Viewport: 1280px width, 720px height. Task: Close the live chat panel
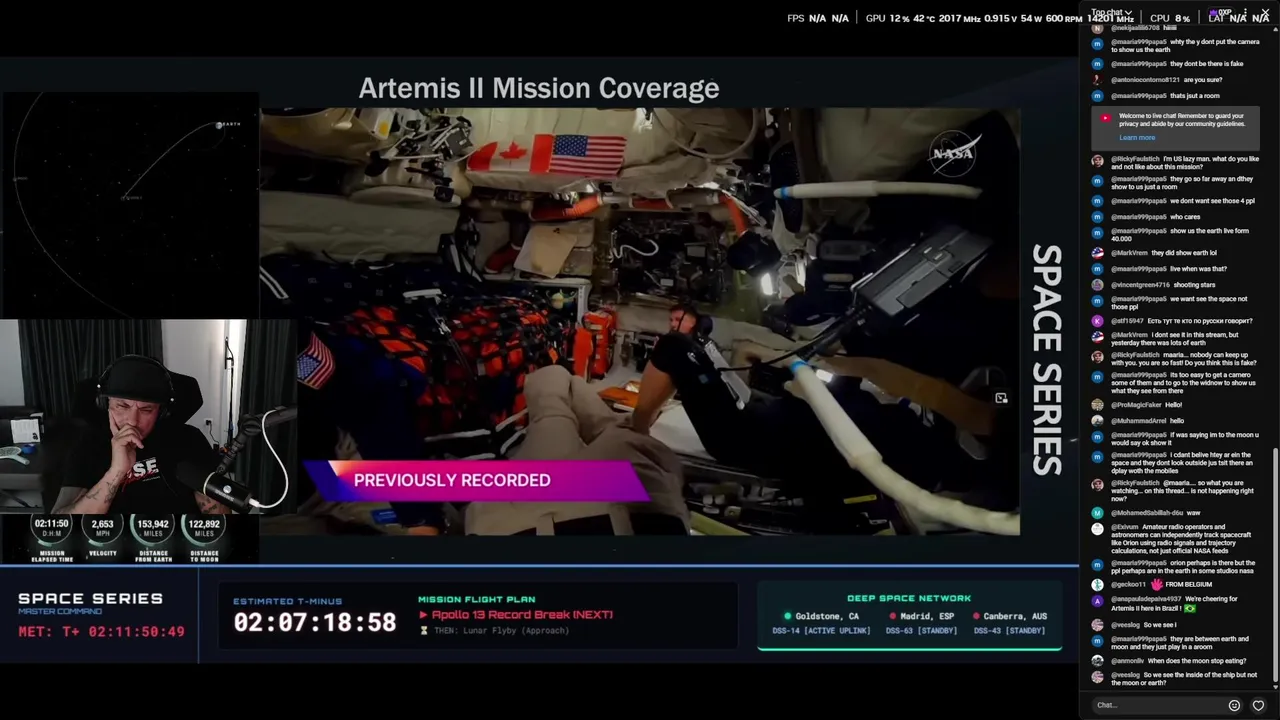click(x=1265, y=13)
